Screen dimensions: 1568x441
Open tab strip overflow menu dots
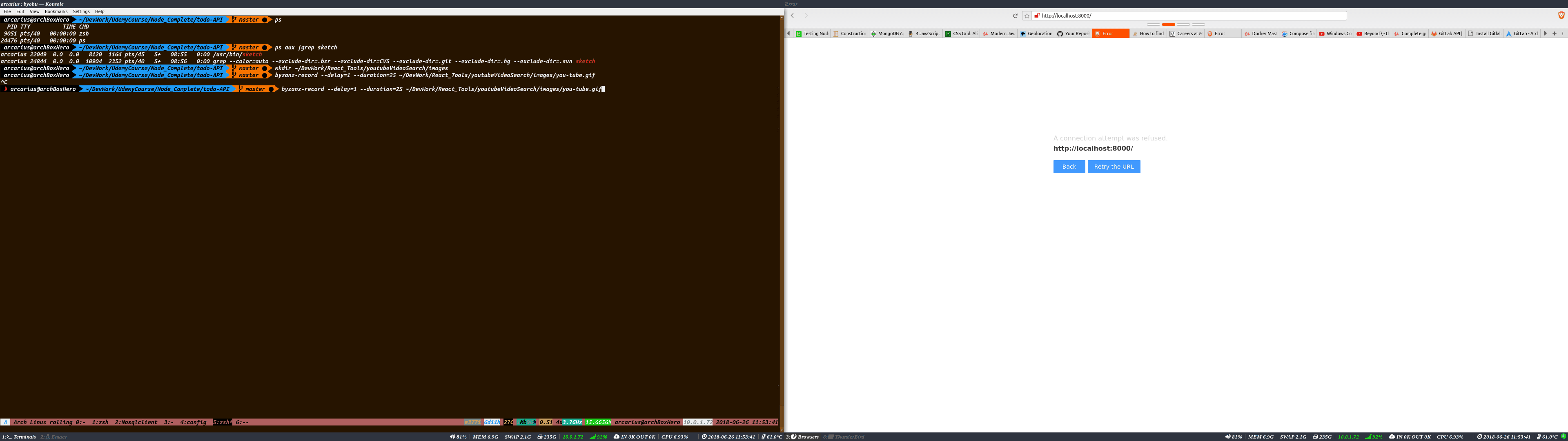pyautogui.click(x=1563, y=33)
